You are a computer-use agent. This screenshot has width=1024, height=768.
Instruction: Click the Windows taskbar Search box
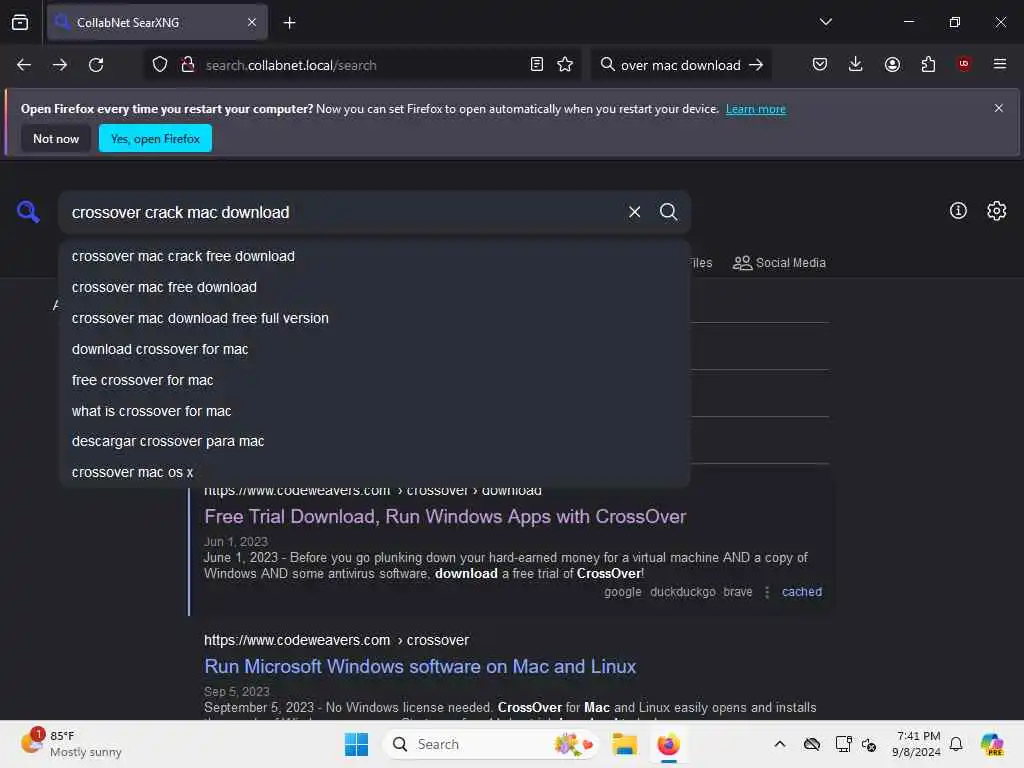click(x=491, y=744)
